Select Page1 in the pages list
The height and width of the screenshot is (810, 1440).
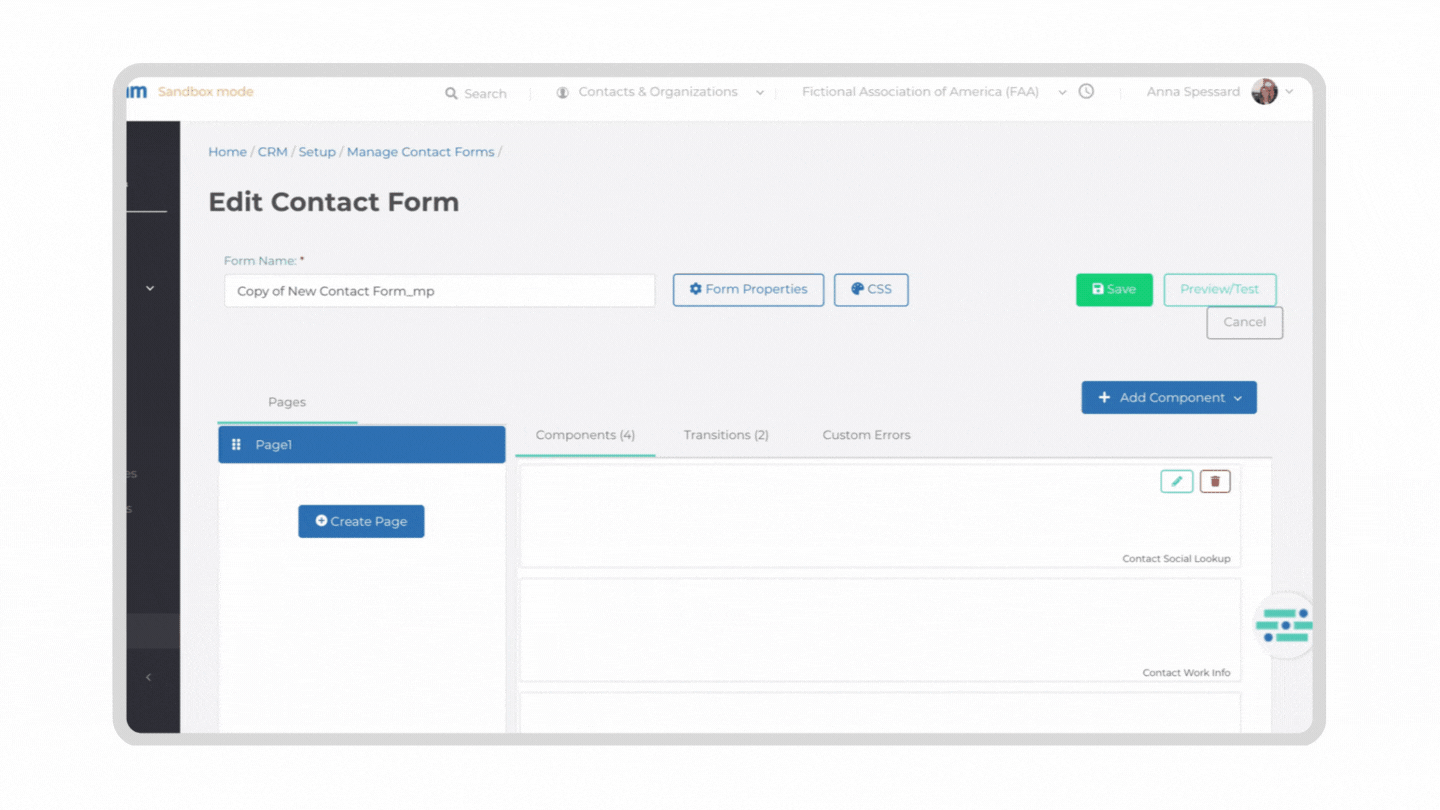pyautogui.click(x=362, y=445)
